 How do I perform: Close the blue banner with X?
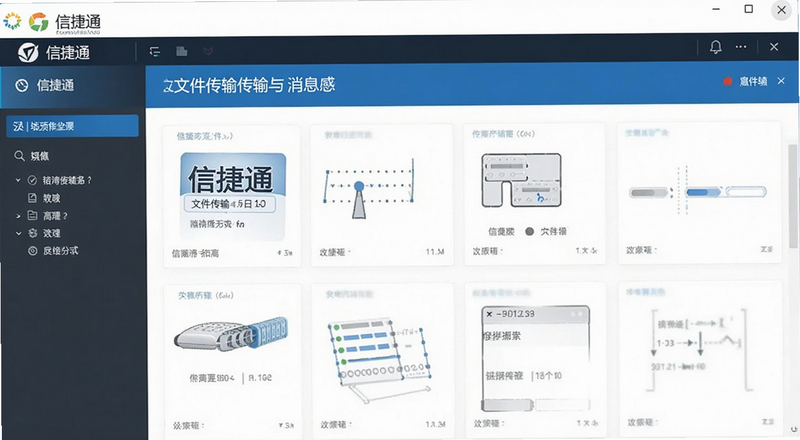781,81
